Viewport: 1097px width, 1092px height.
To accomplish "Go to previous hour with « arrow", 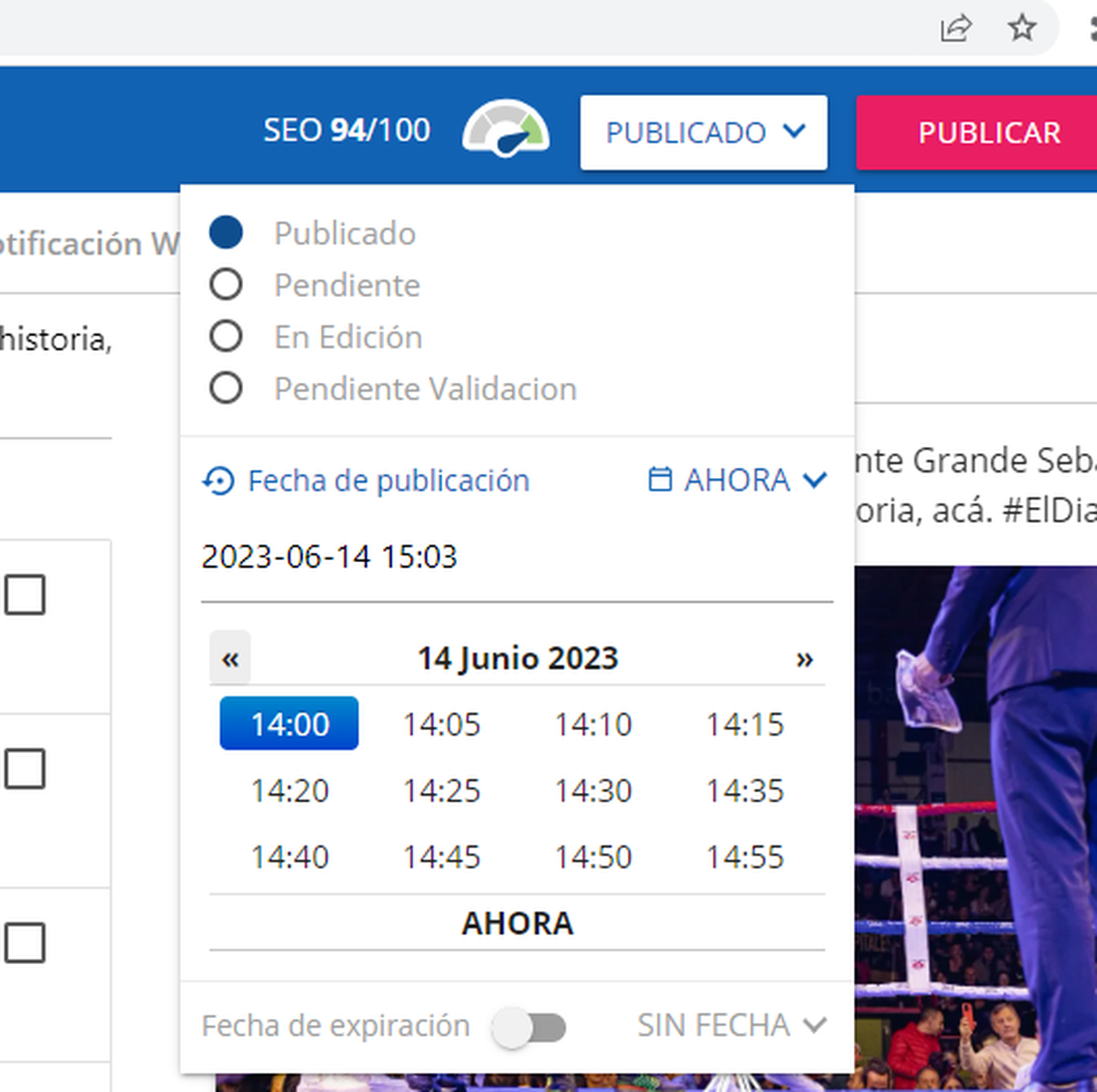I will pos(229,659).
